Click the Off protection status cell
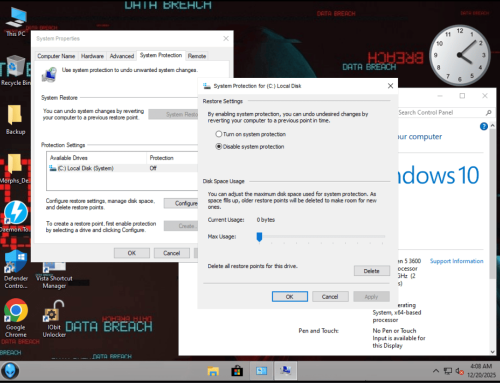The width and height of the screenshot is (500, 383). click(153, 168)
